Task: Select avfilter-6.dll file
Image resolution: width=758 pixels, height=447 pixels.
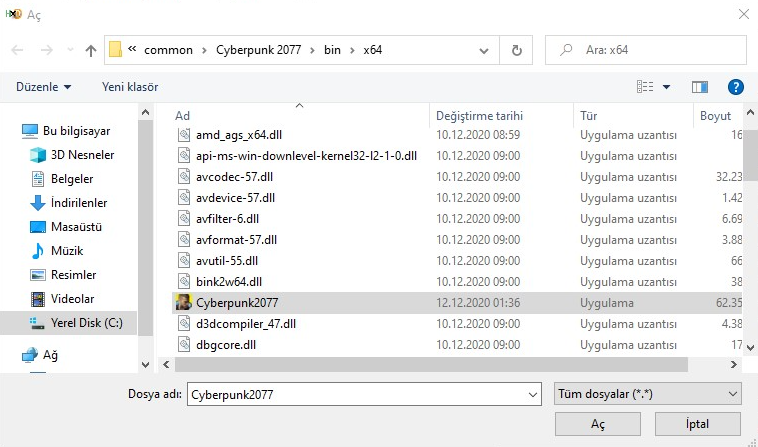Action: [x=227, y=219]
